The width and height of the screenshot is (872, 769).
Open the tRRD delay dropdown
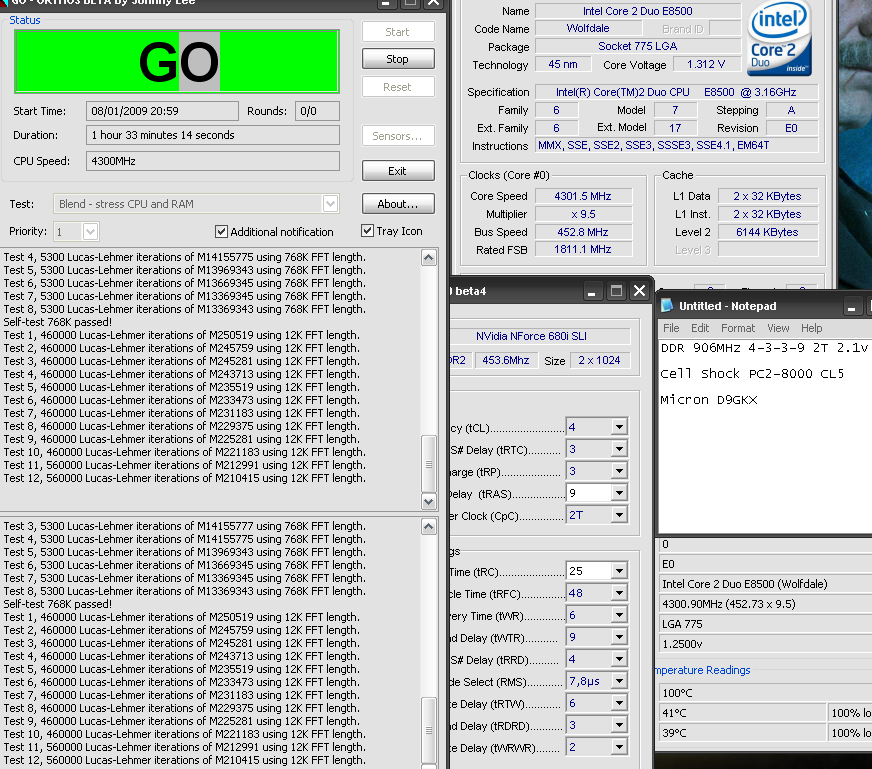pyautogui.click(x=619, y=659)
